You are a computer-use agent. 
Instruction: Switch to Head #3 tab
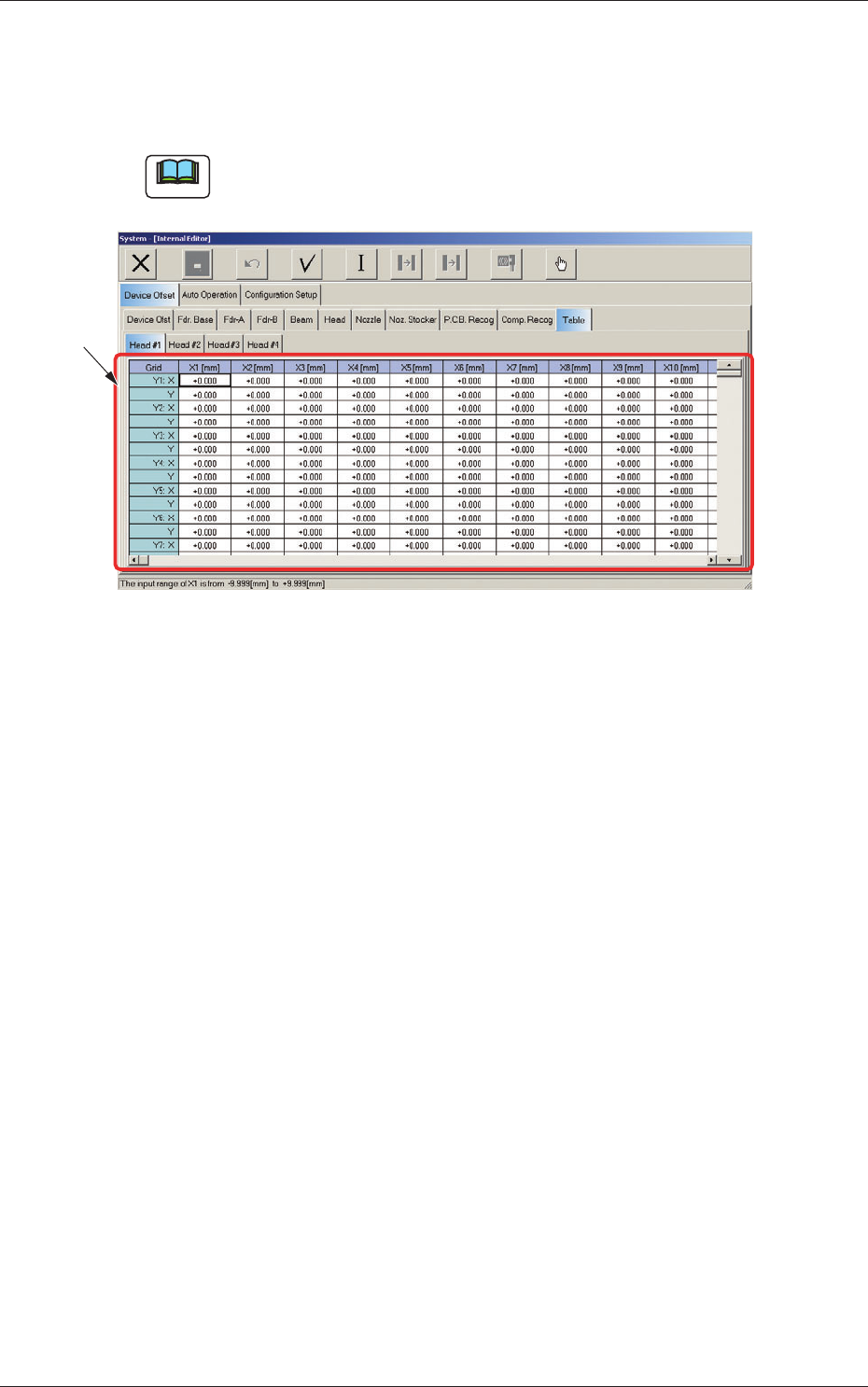pos(224,344)
